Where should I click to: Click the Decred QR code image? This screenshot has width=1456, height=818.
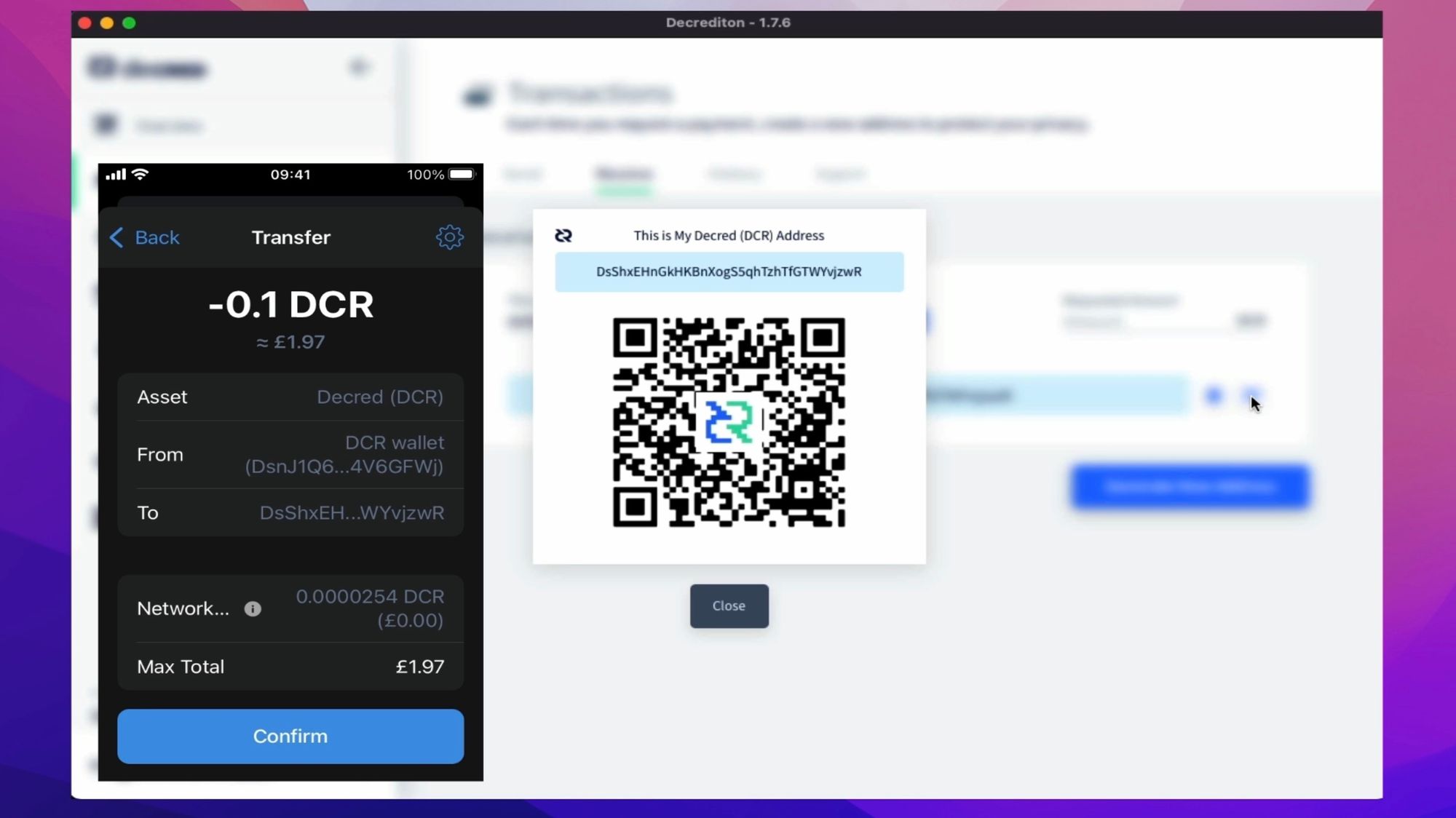point(729,422)
